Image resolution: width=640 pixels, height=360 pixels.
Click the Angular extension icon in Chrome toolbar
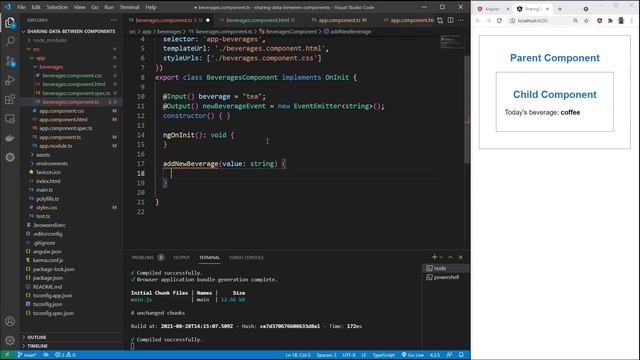pos(600,20)
